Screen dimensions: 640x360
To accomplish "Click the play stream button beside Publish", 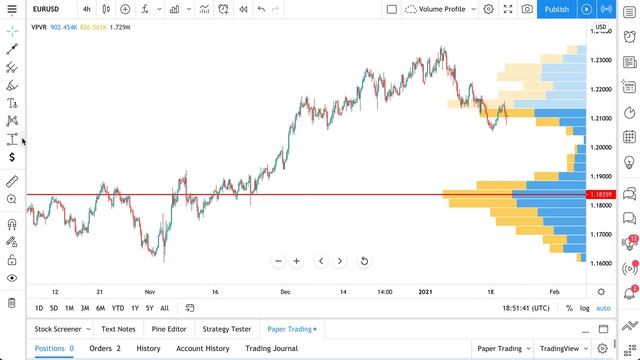I will [587, 9].
